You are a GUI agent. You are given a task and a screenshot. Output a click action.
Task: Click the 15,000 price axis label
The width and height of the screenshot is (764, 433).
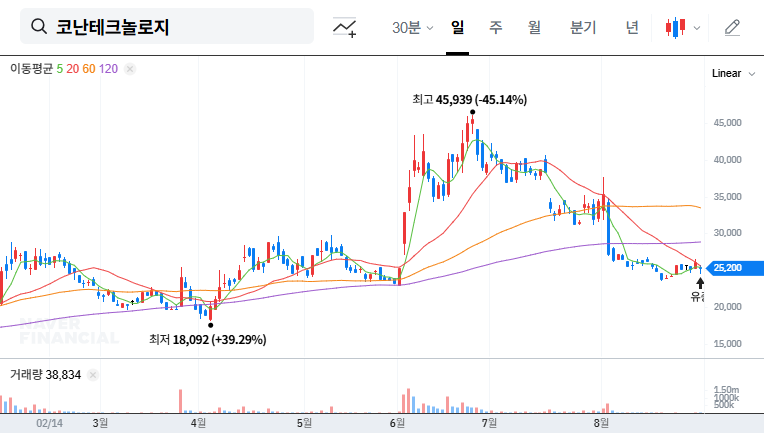coord(727,344)
